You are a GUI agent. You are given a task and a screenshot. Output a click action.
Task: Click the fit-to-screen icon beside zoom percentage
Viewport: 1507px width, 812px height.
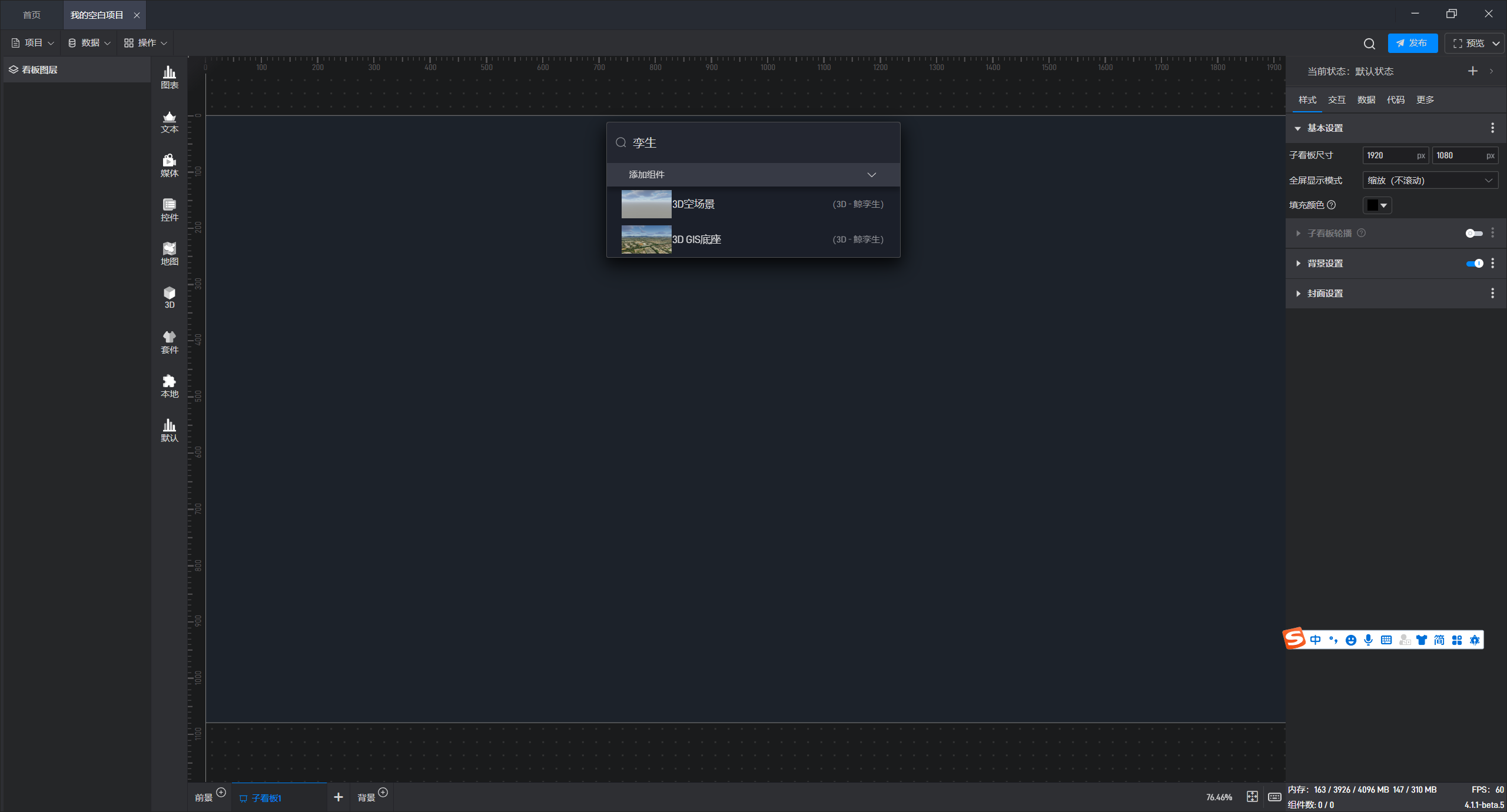(1252, 797)
